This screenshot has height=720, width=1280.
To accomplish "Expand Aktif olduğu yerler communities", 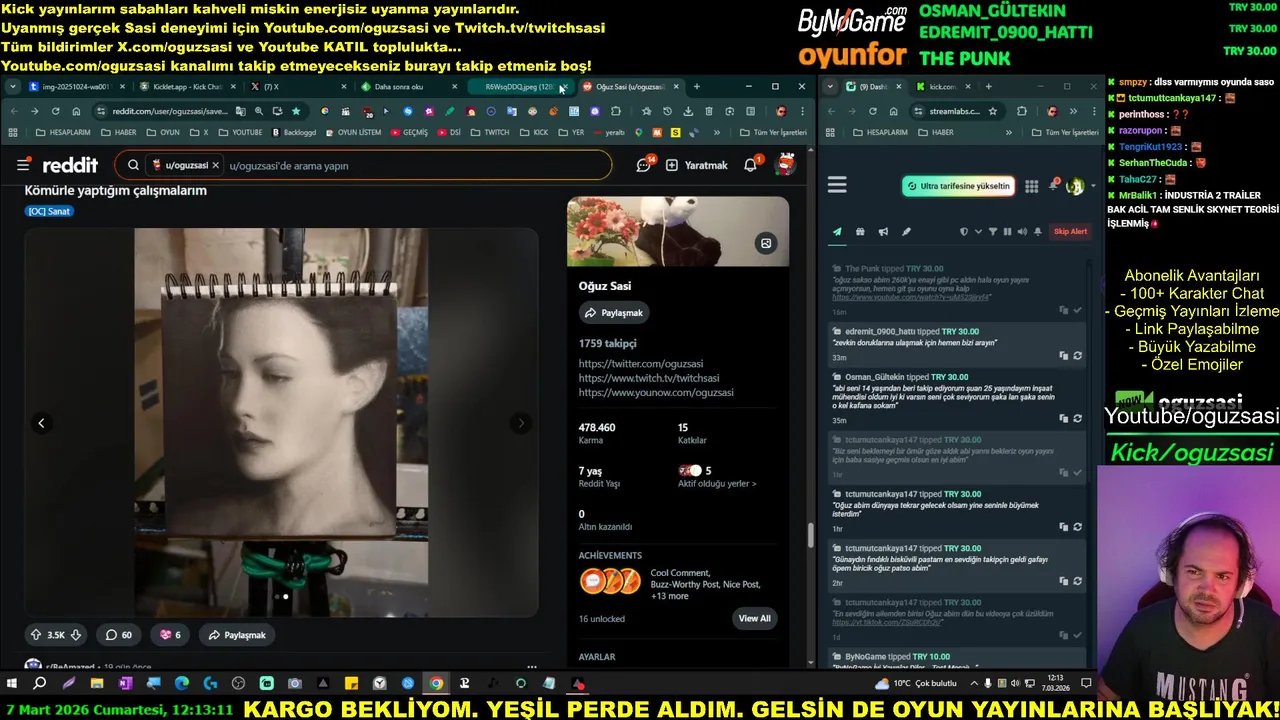I will [x=717, y=484].
